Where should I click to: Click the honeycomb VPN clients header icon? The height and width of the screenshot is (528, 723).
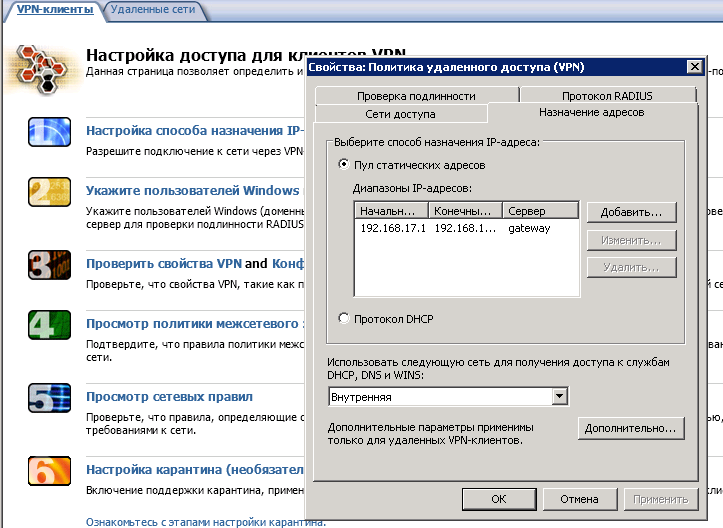point(42,69)
